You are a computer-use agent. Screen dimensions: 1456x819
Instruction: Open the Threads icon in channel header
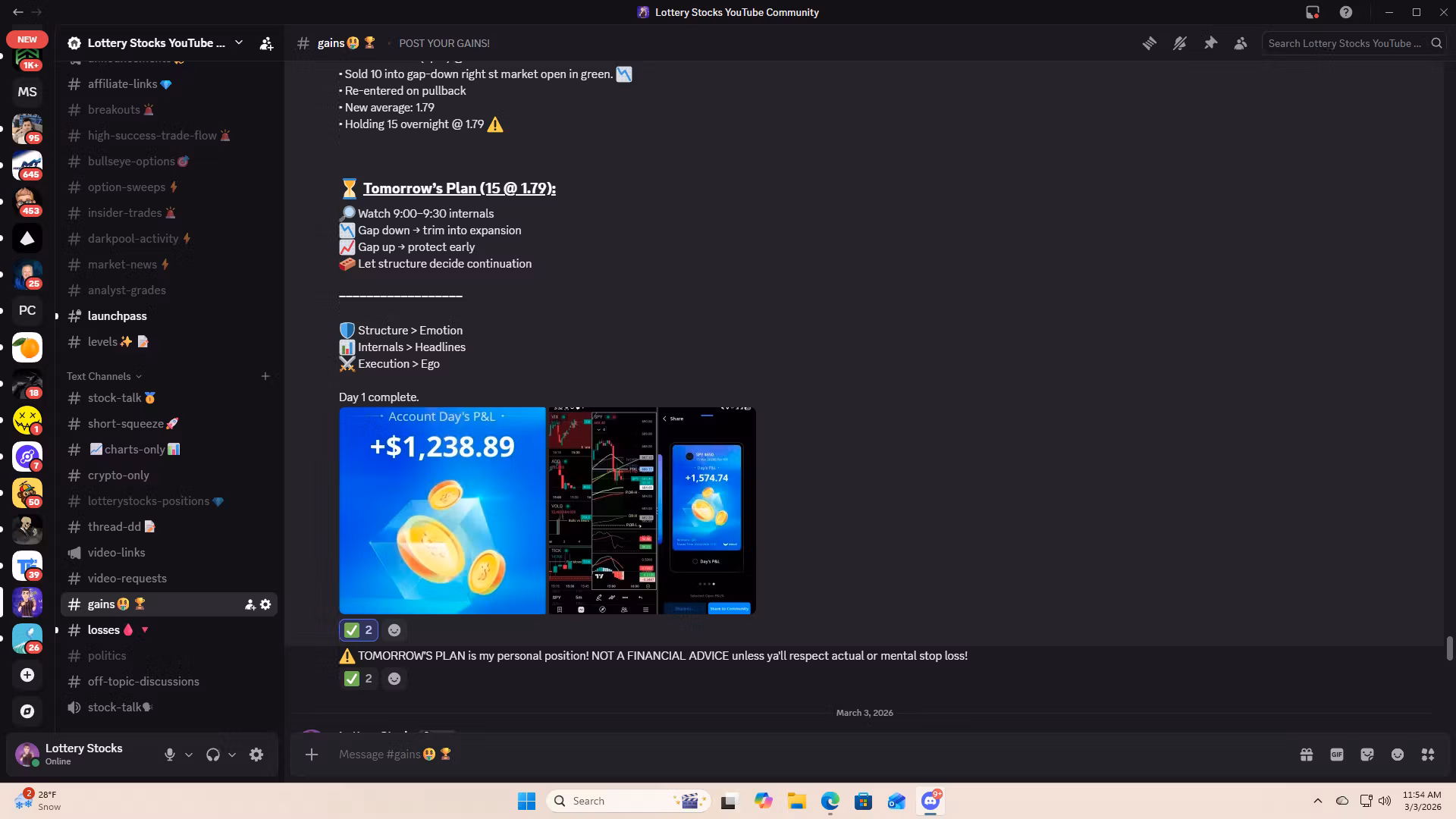pyautogui.click(x=1150, y=43)
